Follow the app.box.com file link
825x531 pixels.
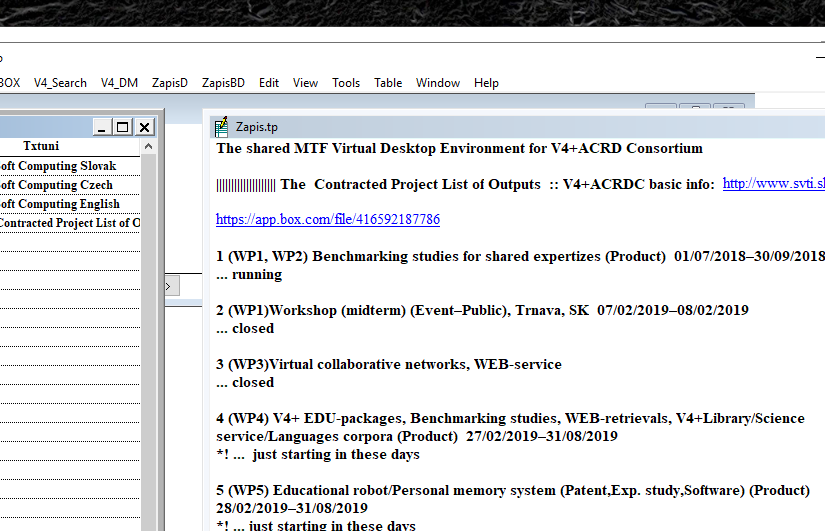click(x=328, y=219)
